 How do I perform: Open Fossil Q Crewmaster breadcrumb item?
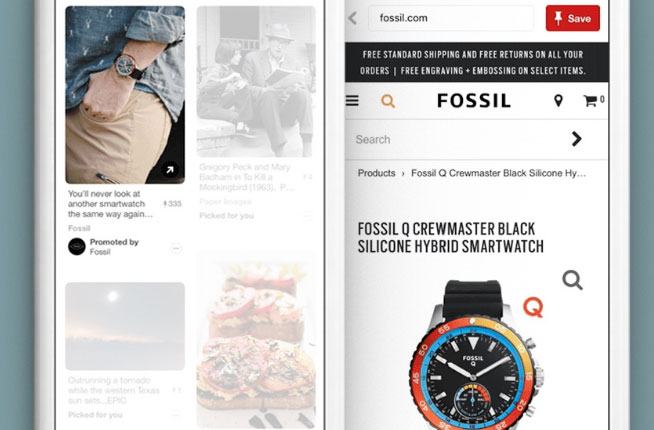pyautogui.click(x=498, y=173)
